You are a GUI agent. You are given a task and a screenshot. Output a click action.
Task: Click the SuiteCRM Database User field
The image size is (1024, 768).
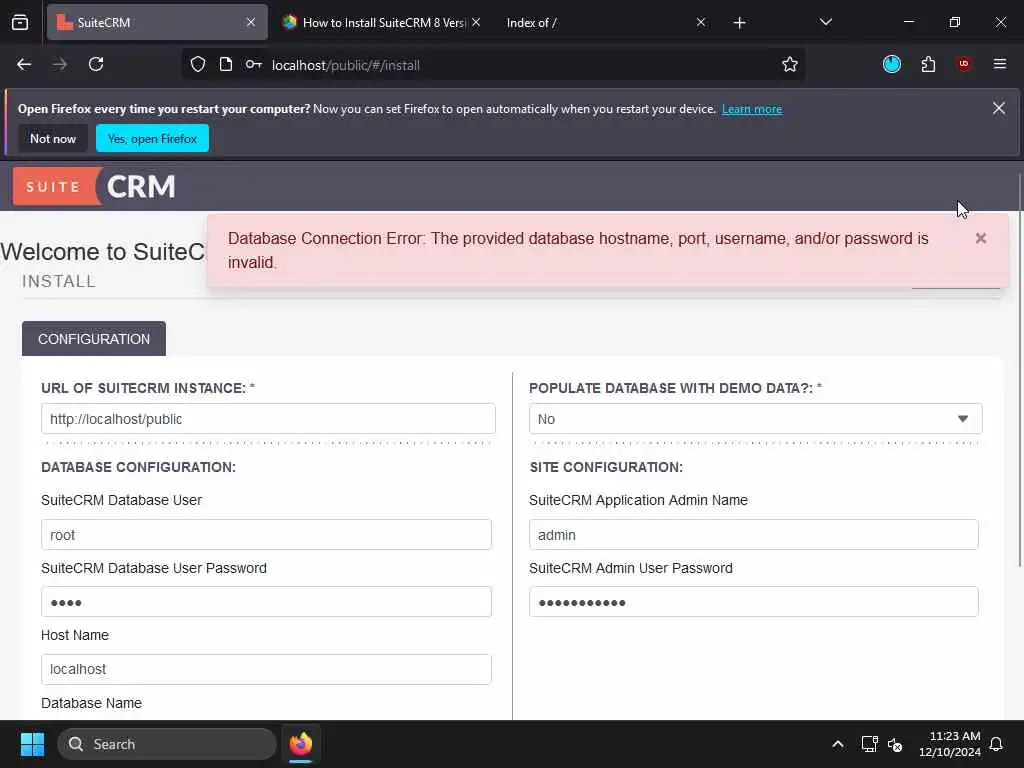tap(266, 535)
